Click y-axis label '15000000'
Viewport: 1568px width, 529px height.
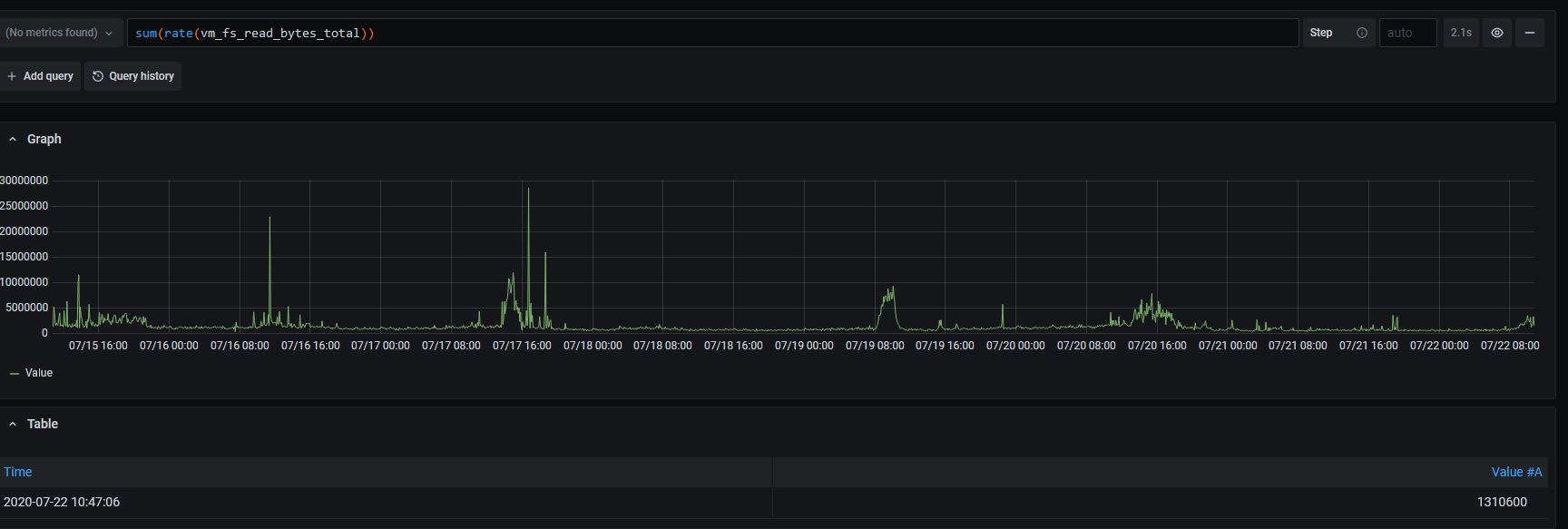(24, 257)
